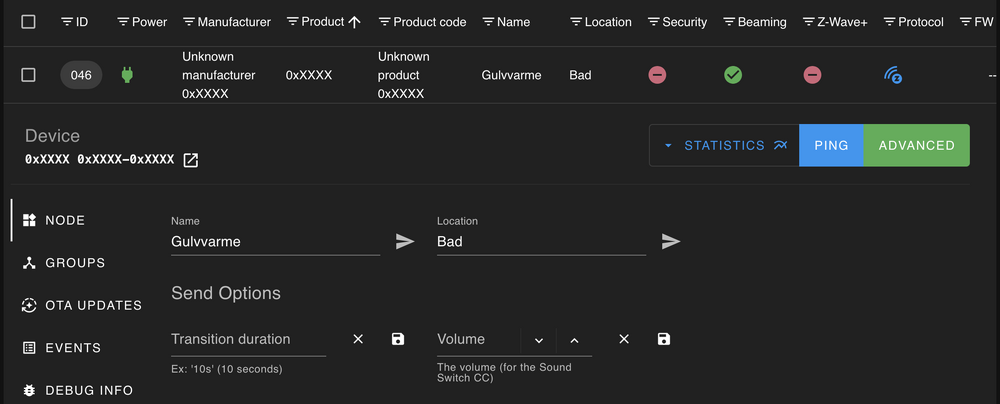Click the mains power plug icon
The height and width of the screenshot is (404, 1000).
pos(127,75)
